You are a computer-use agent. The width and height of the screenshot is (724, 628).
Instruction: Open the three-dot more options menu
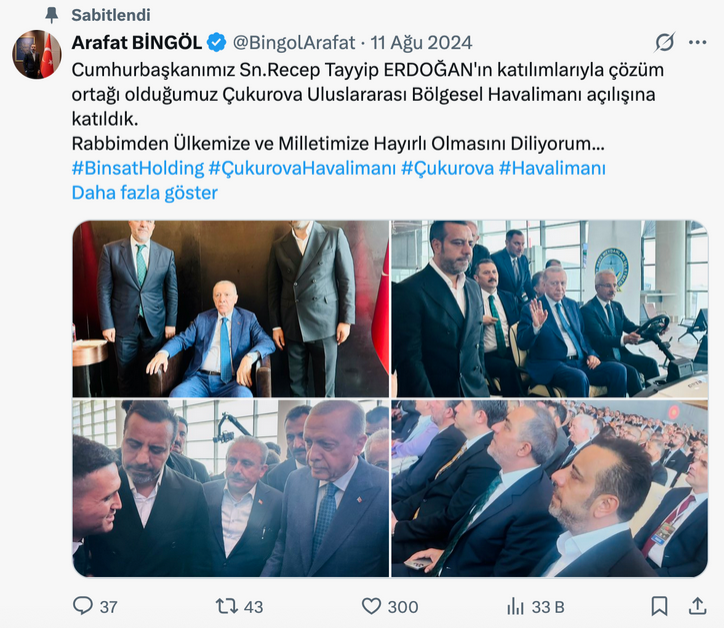697,42
